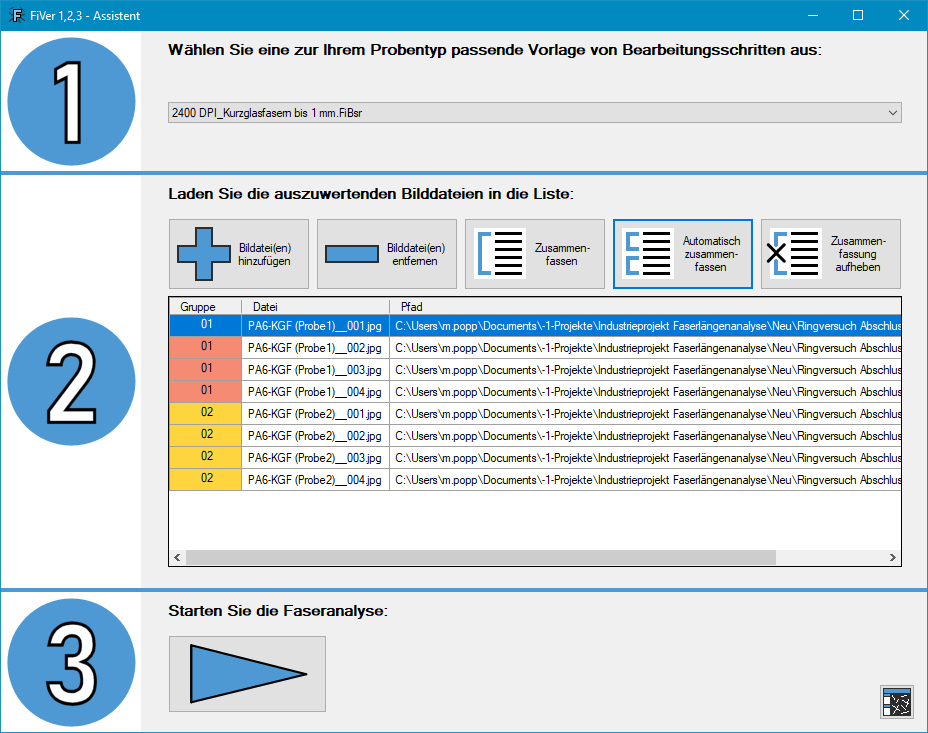The height and width of the screenshot is (733, 928).
Task: Click the group 02 cell of Probe2__001.jpg
Action: pos(205,413)
